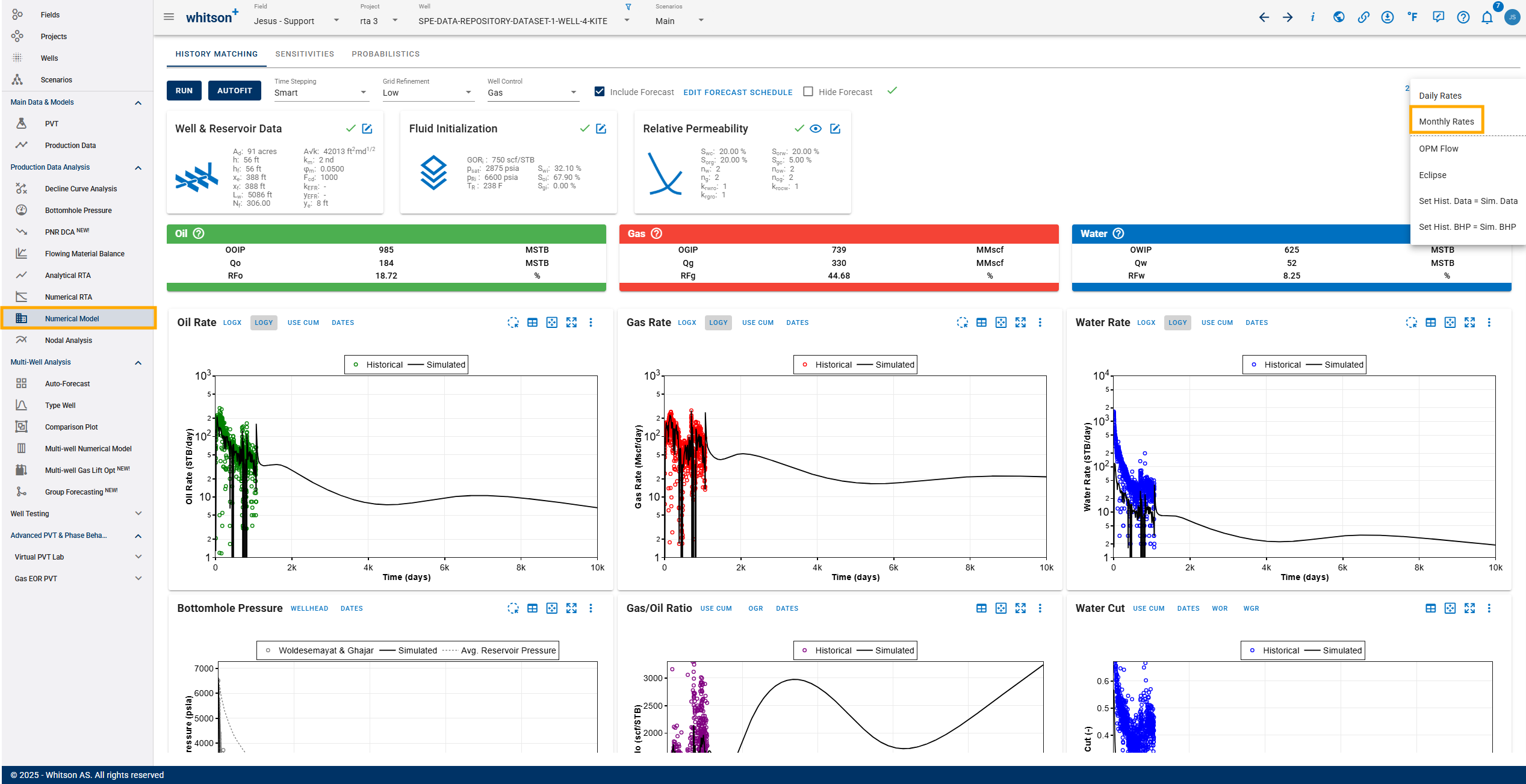Open Oil Rate chart in fullscreen
This screenshot has height=784, width=1526.
click(571, 323)
